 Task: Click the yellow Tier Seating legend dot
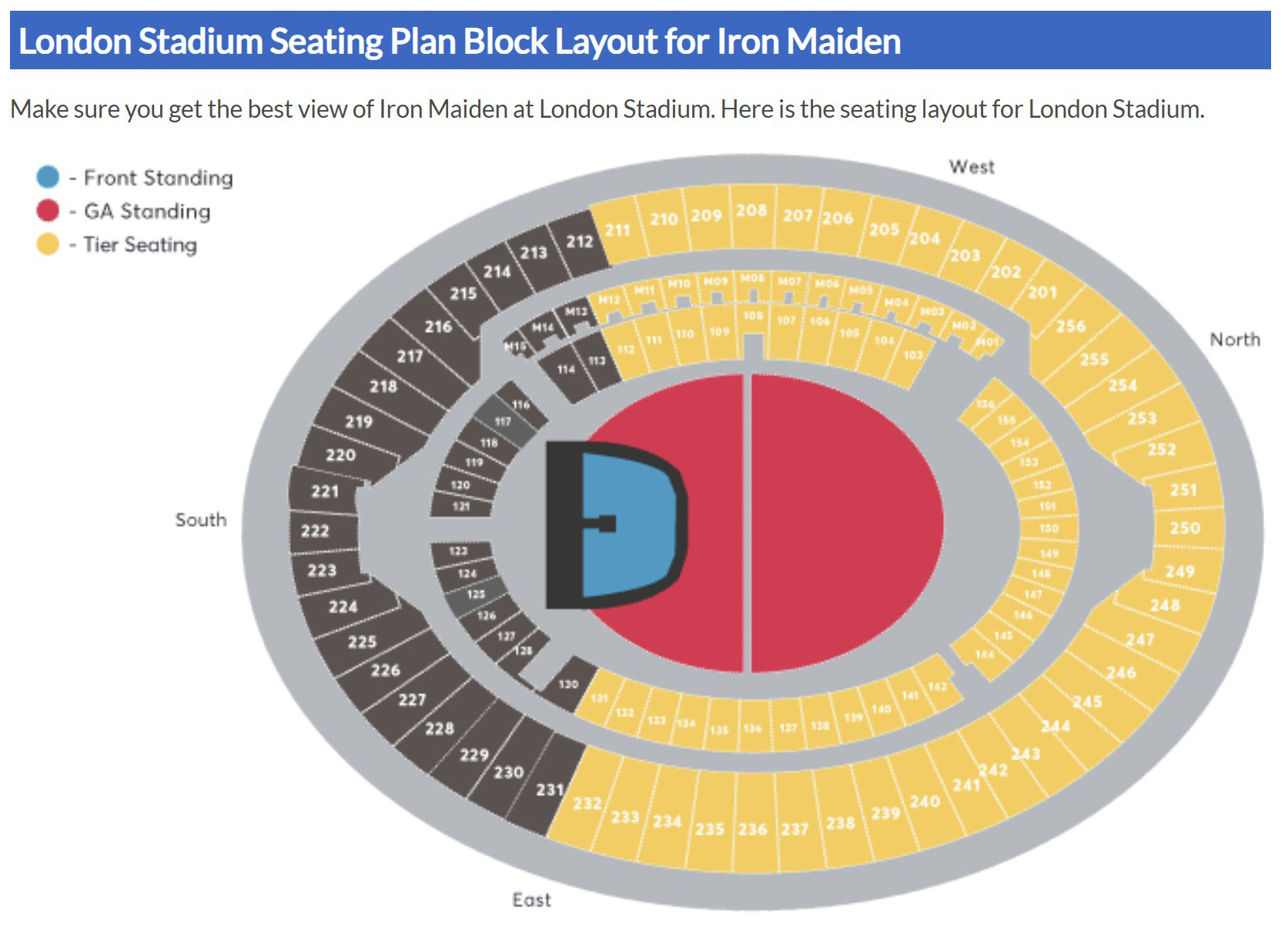[x=48, y=244]
